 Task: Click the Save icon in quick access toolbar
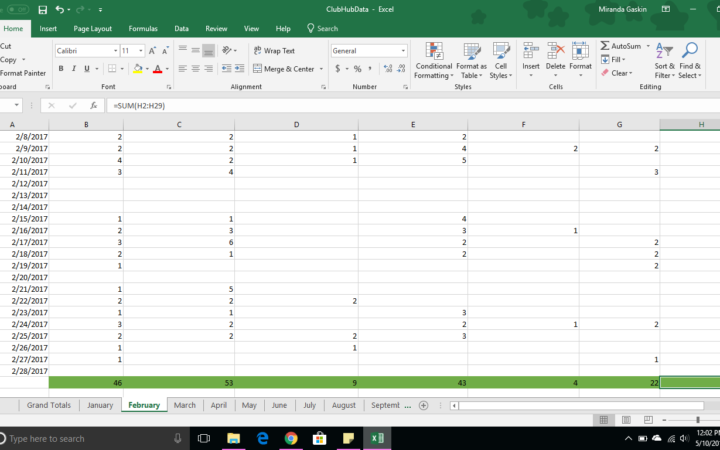pos(43,9)
